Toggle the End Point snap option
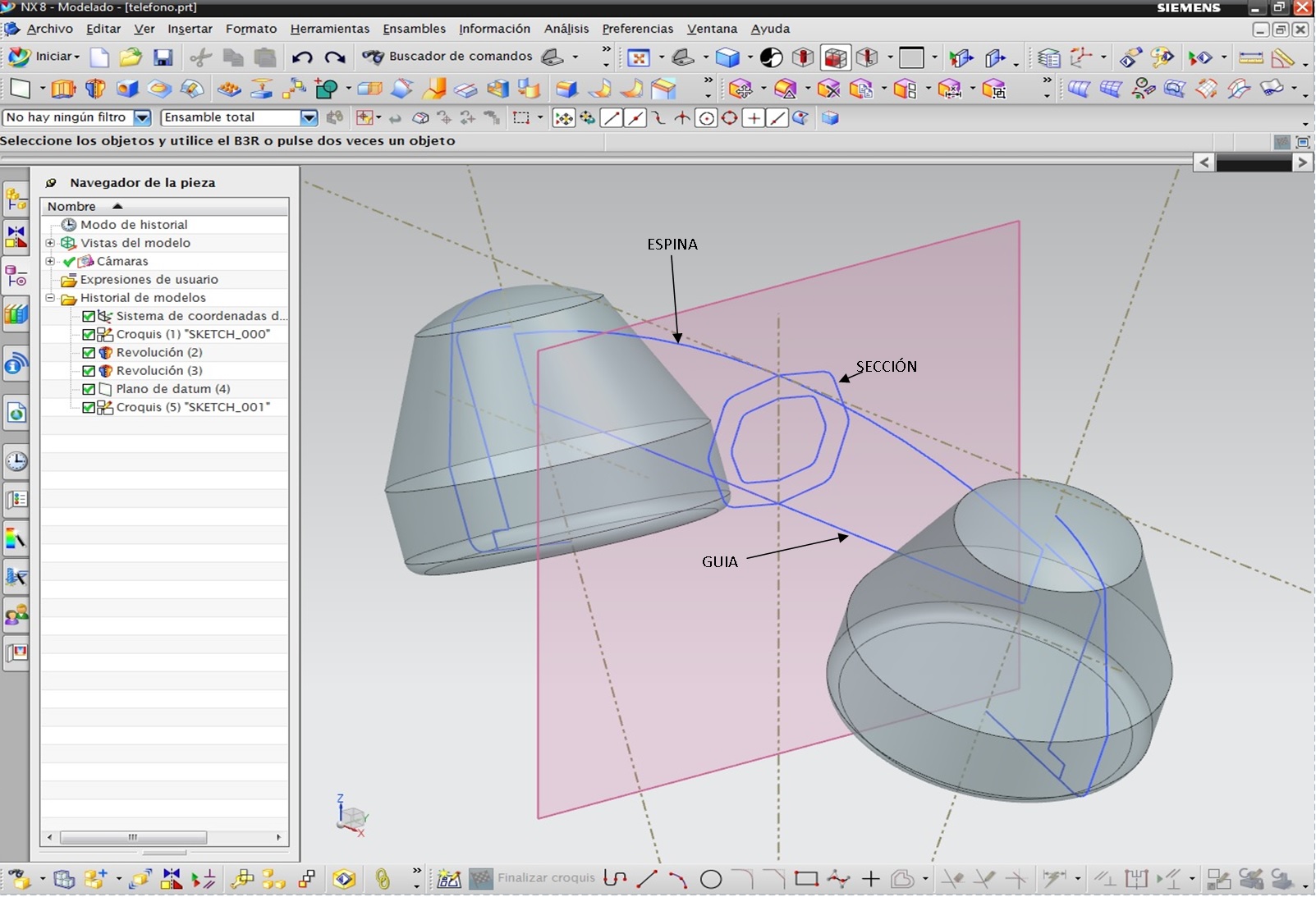 (x=612, y=118)
